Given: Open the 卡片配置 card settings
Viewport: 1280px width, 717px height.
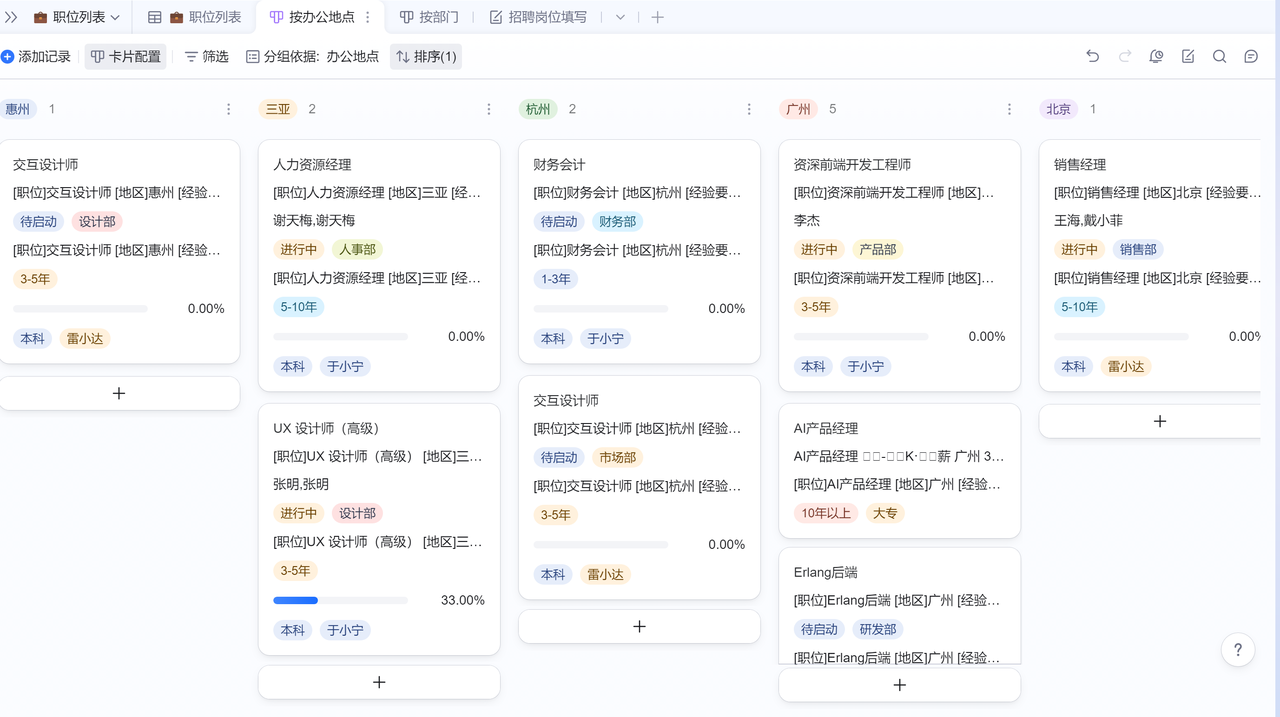Looking at the screenshot, I should point(126,57).
